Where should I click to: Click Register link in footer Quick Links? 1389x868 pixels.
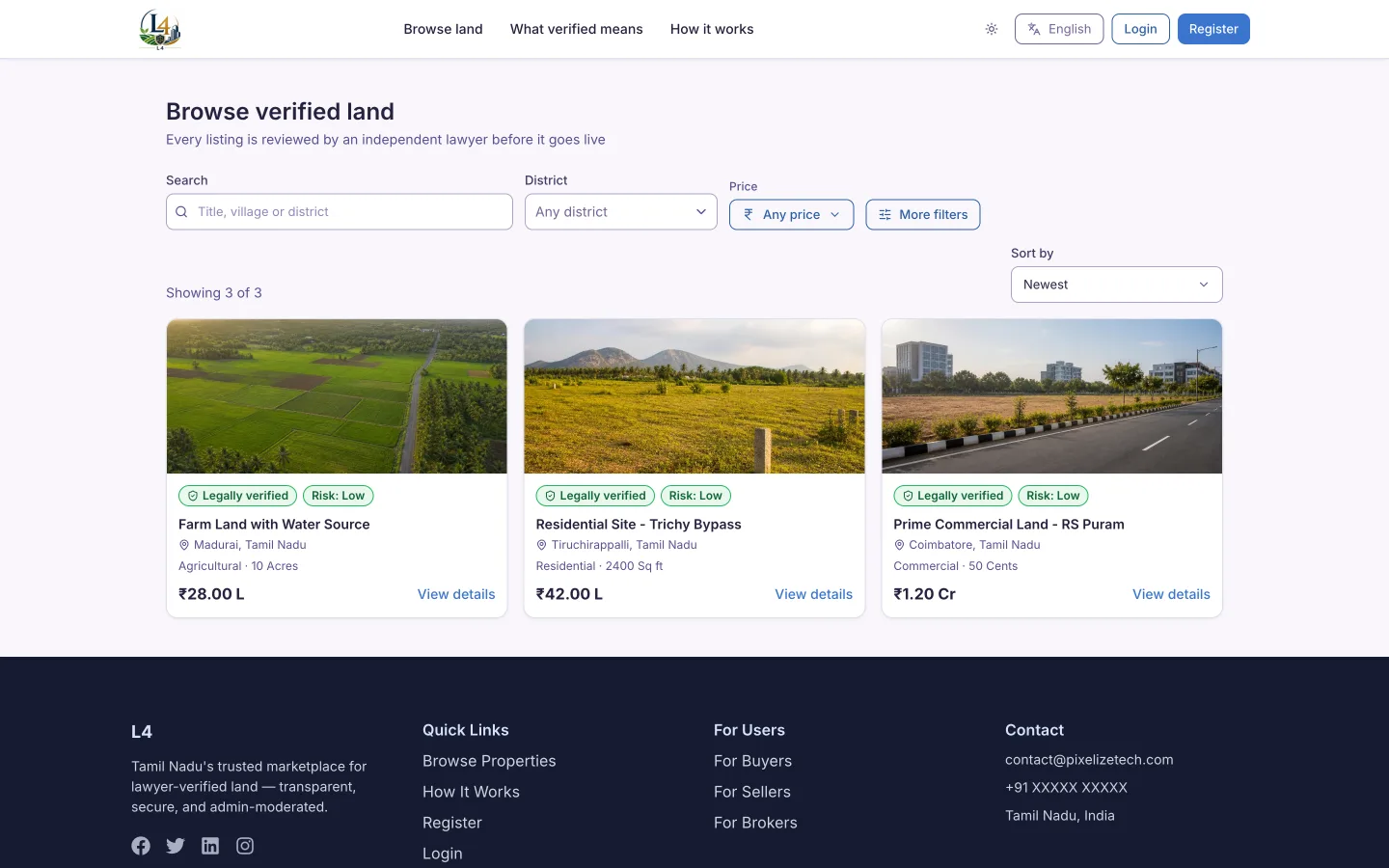tap(452, 823)
